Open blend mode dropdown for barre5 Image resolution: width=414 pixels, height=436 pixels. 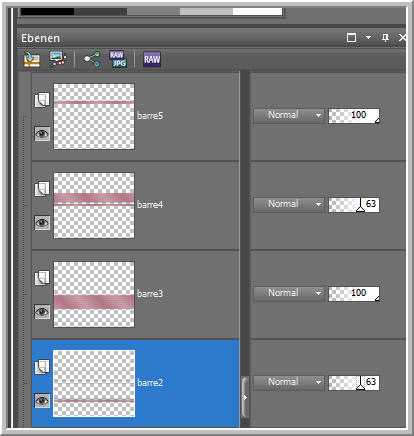[x=289, y=116]
